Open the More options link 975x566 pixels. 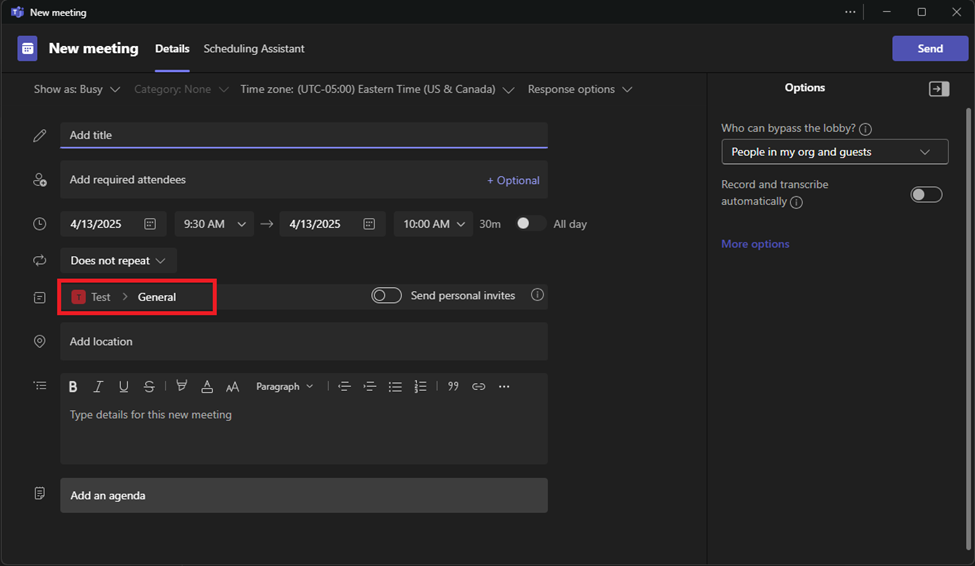(x=755, y=244)
